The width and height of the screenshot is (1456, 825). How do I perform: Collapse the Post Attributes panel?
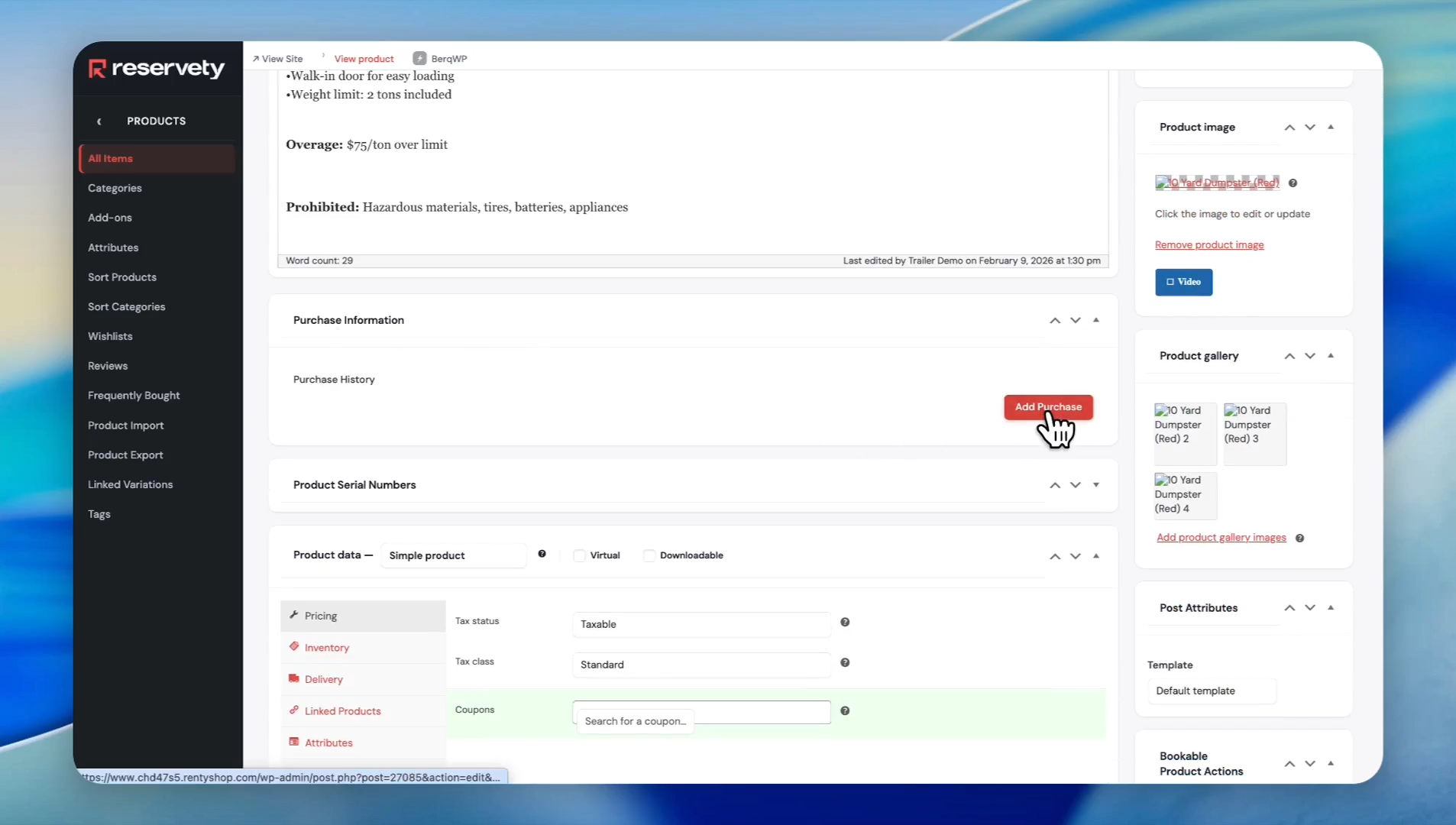(1331, 607)
